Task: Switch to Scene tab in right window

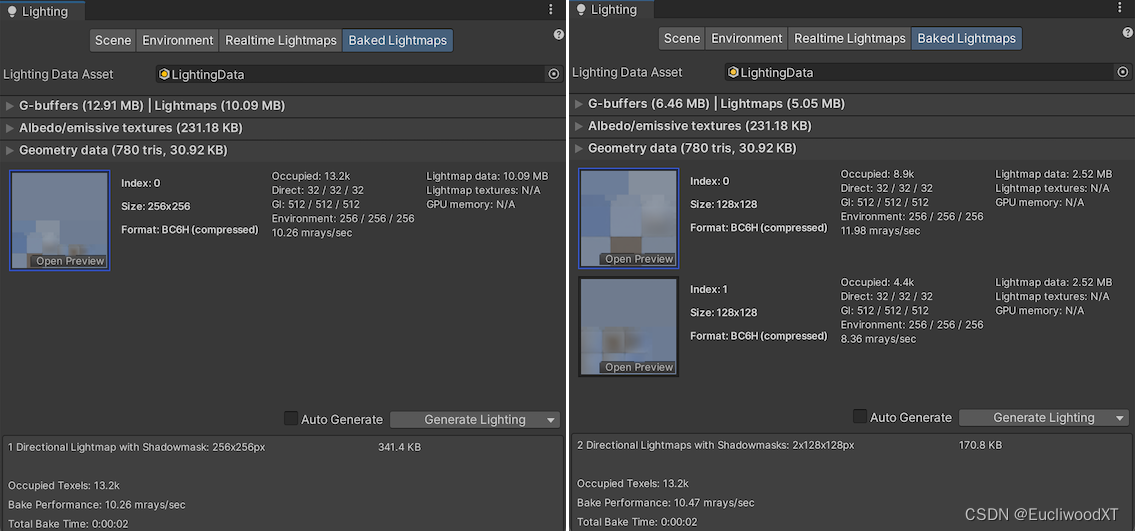Action: [682, 38]
